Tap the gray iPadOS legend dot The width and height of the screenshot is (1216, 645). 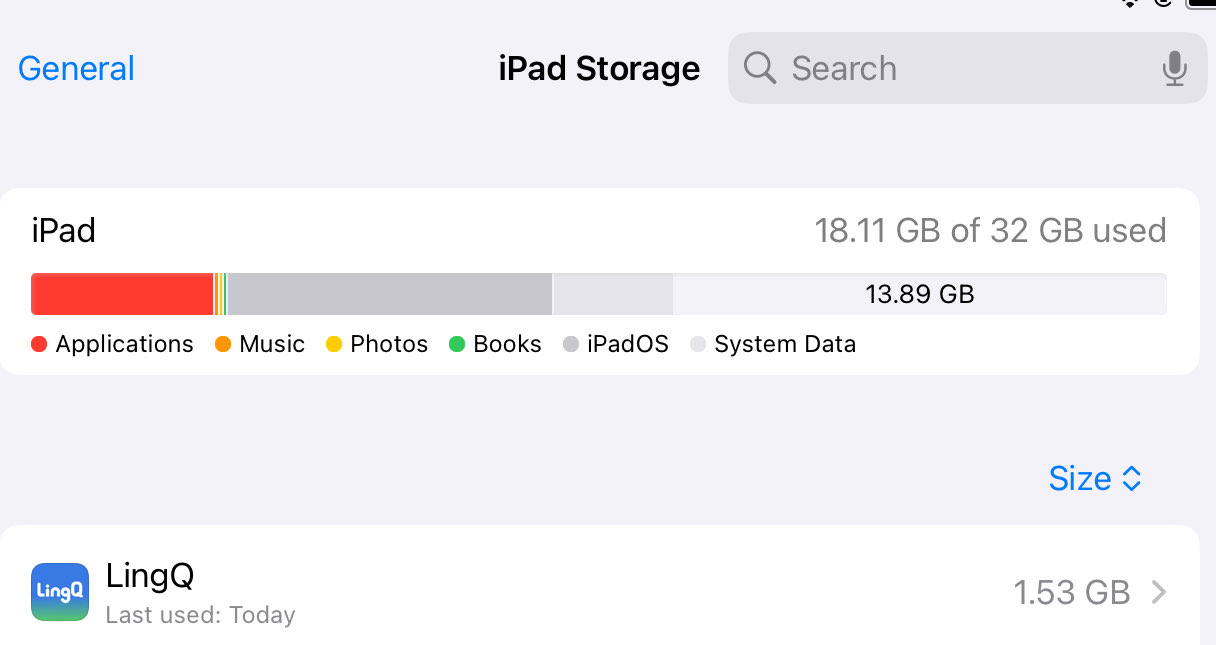[x=571, y=344]
